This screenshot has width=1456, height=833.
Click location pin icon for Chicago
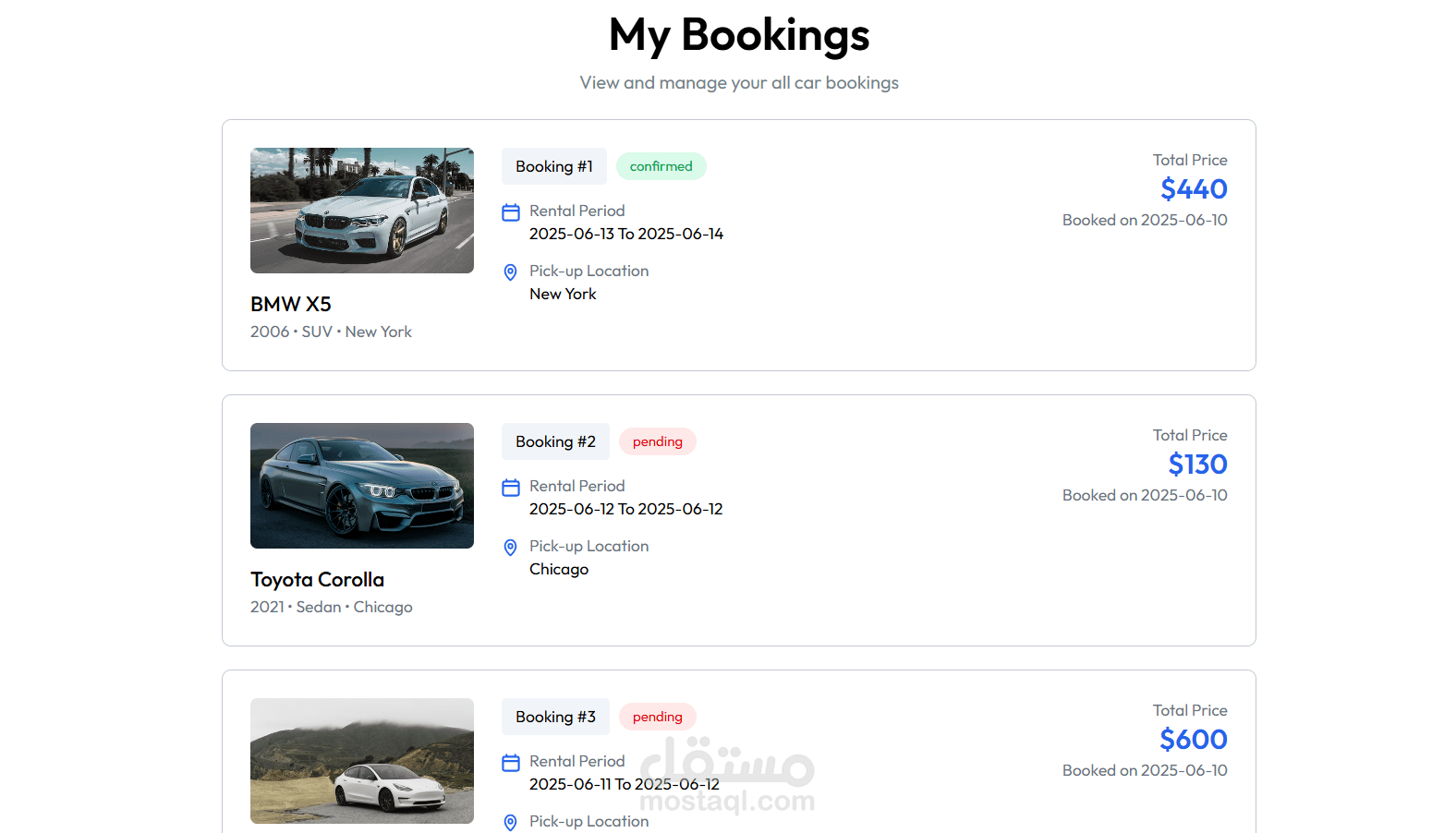point(510,548)
